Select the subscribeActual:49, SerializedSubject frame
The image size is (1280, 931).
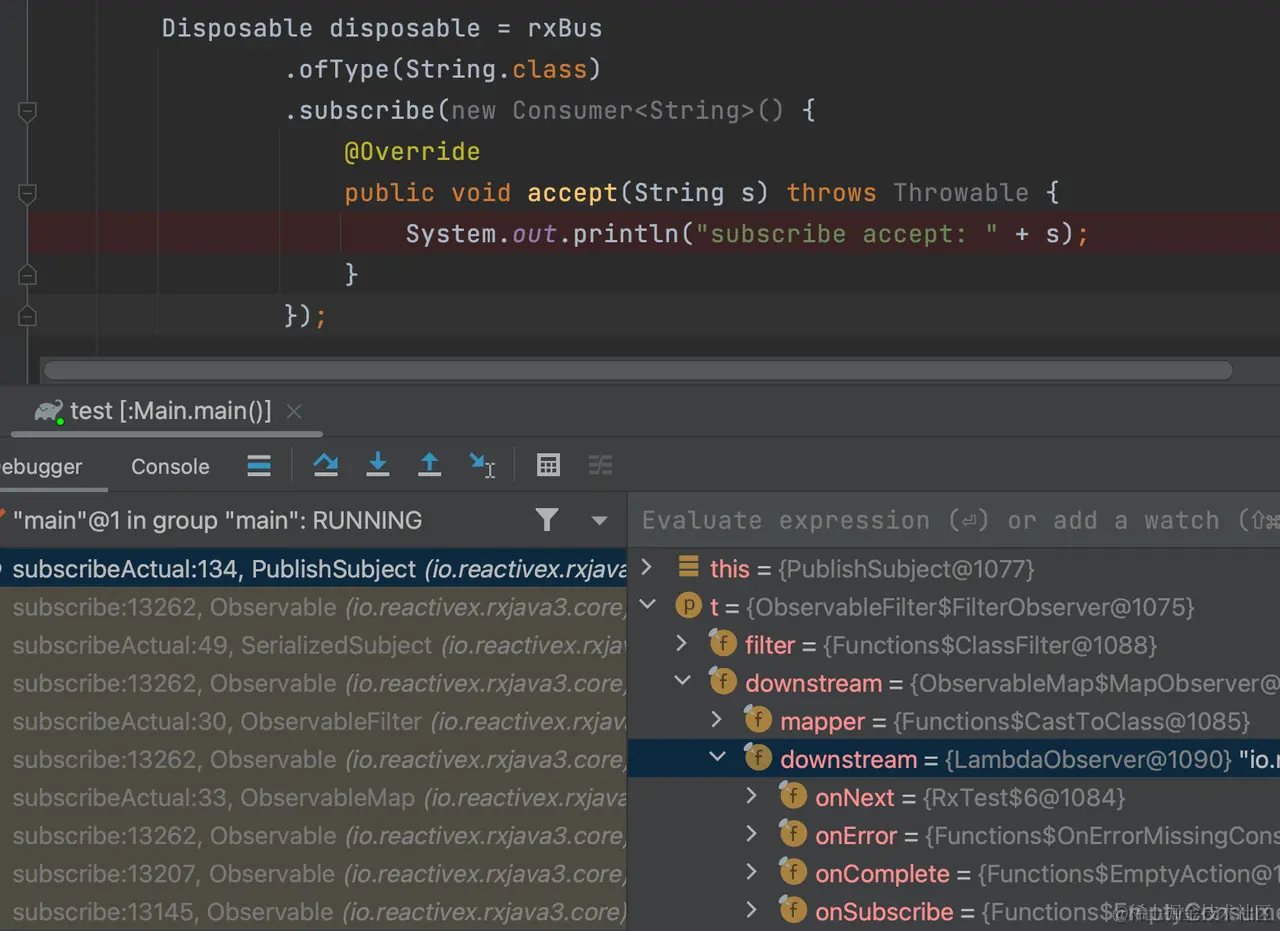point(313,645)
